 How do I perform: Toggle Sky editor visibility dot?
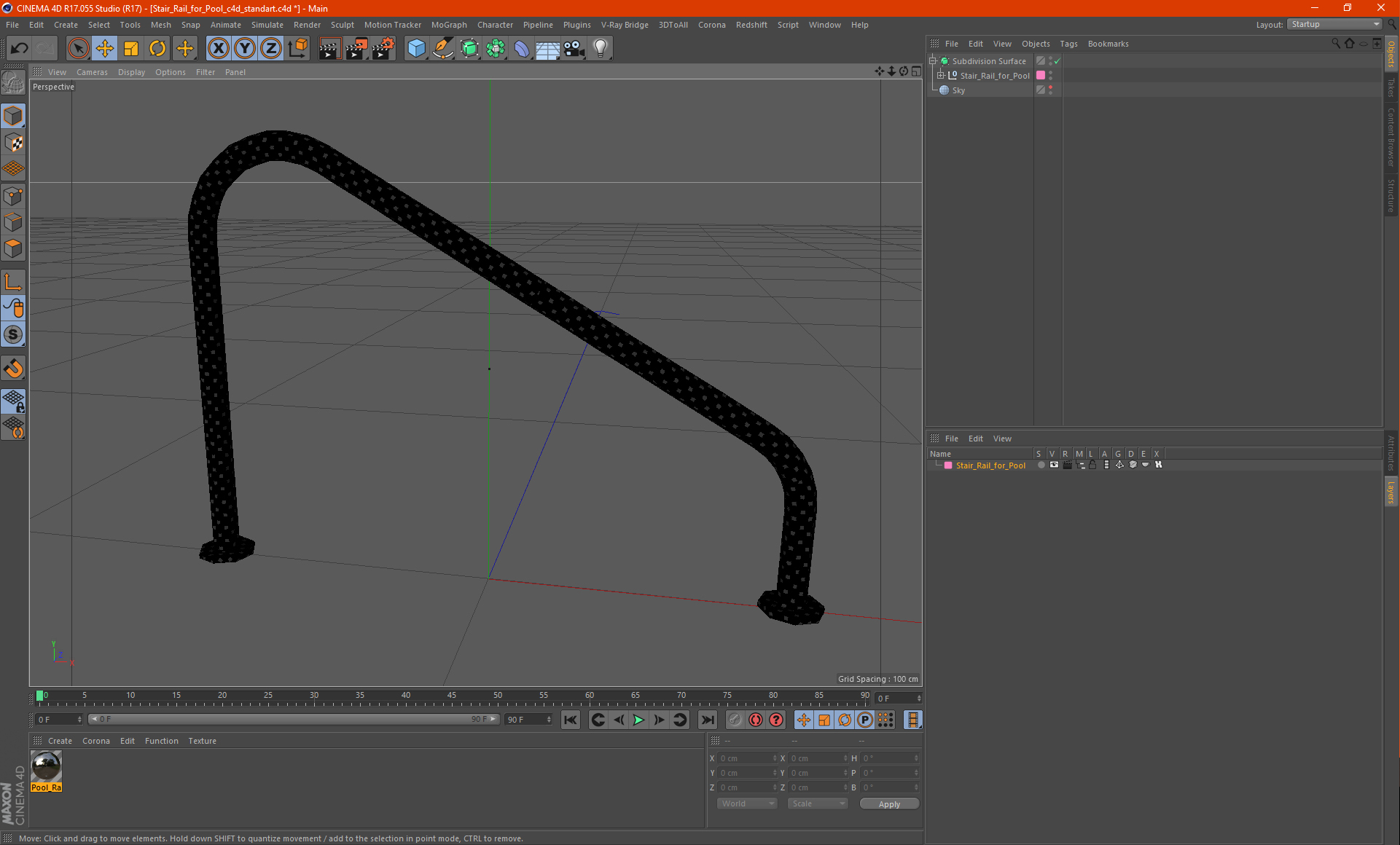(1050, 87)
